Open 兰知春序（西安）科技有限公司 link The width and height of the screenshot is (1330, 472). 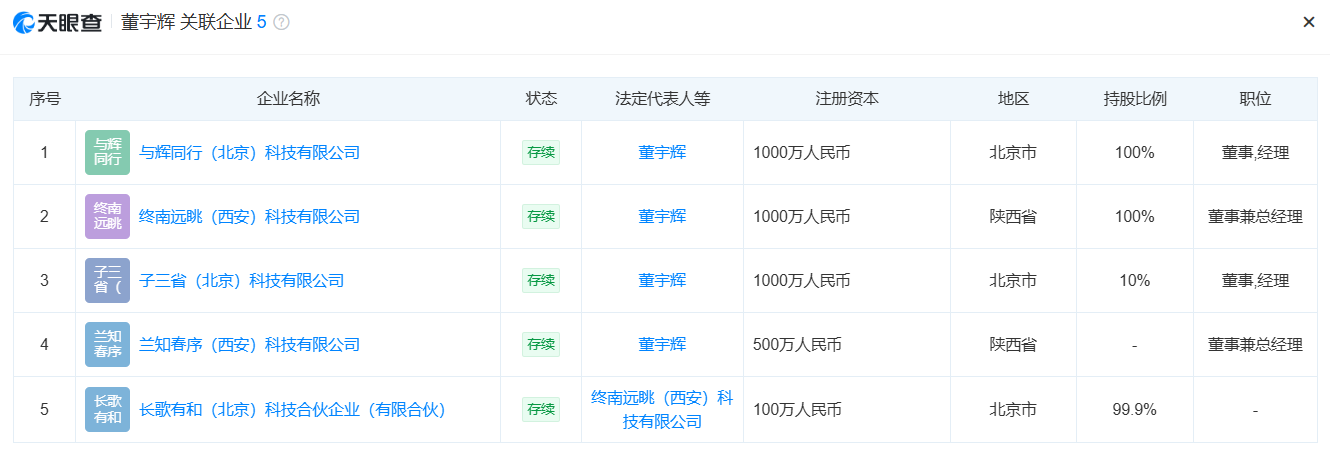[249, 345]
